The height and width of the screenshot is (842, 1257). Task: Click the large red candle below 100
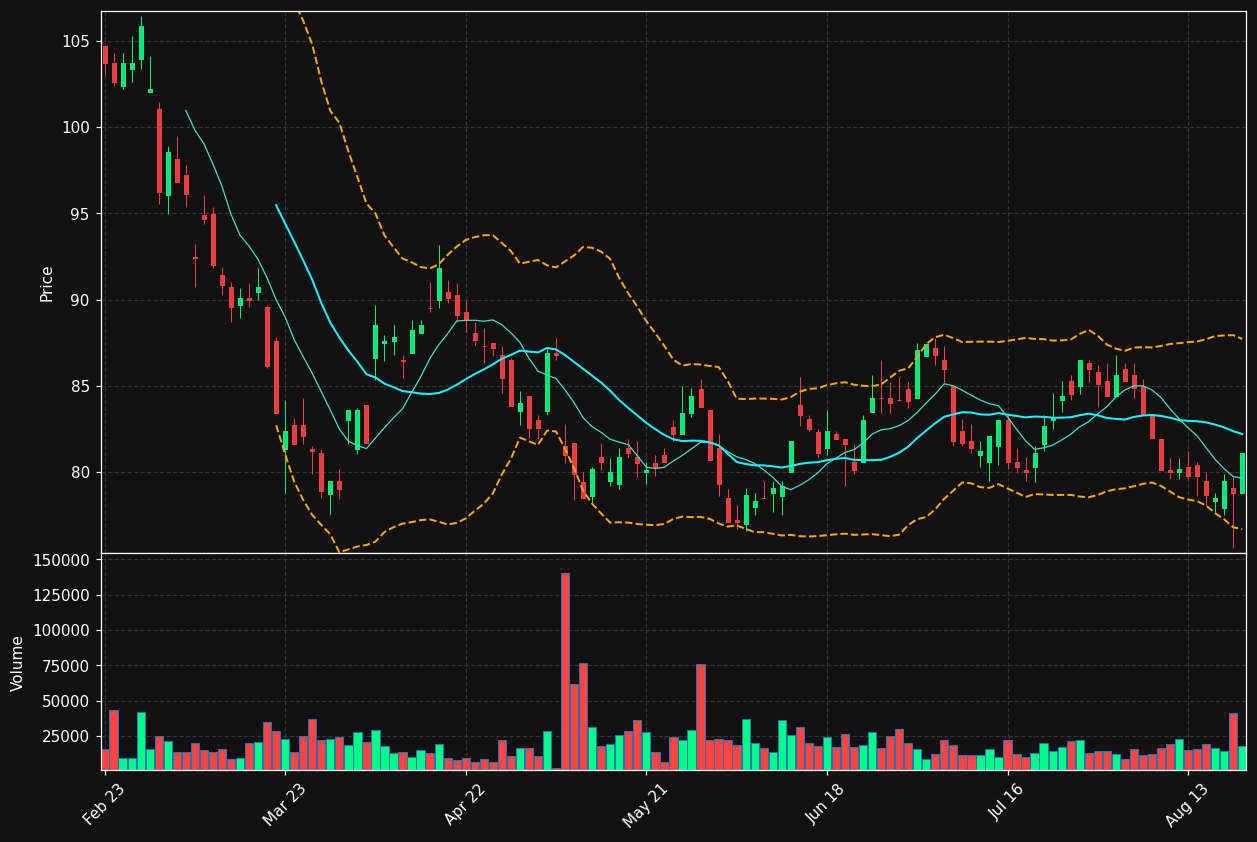[x=159, y=151]
